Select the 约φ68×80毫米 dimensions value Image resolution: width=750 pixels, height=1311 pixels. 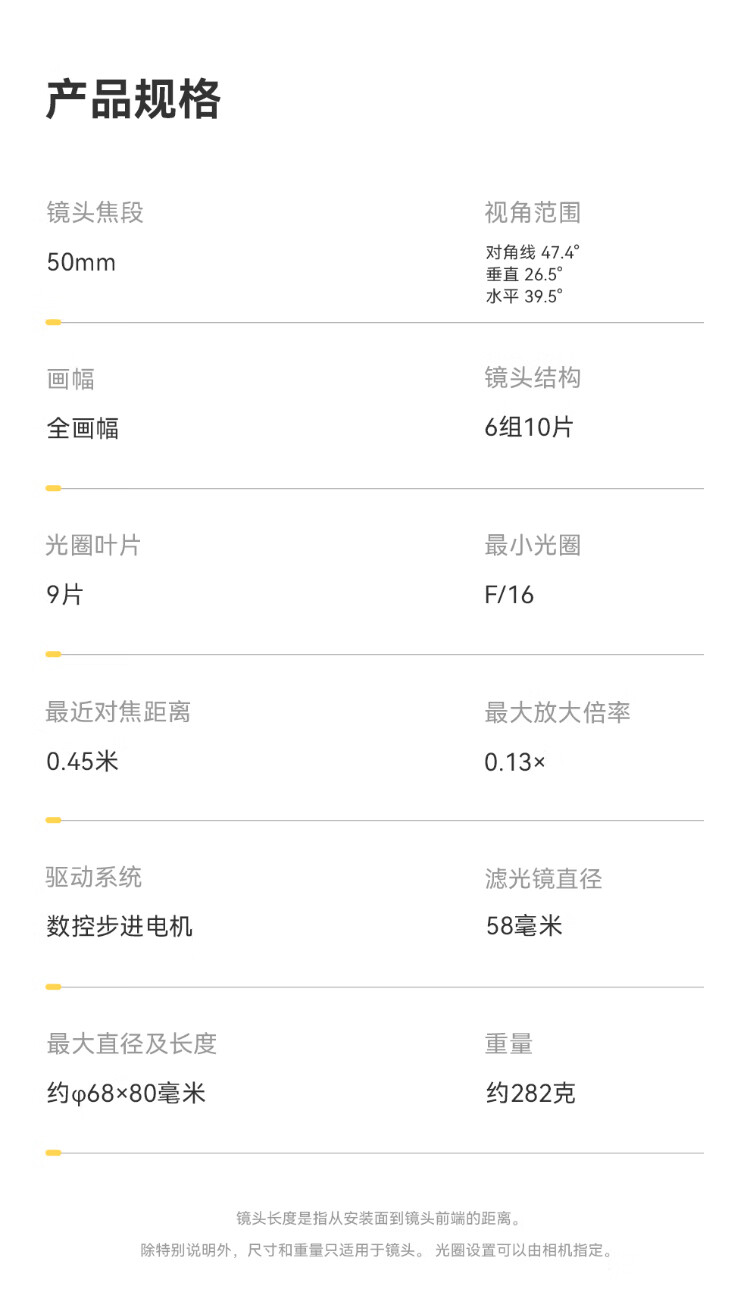coord(126,1093)
